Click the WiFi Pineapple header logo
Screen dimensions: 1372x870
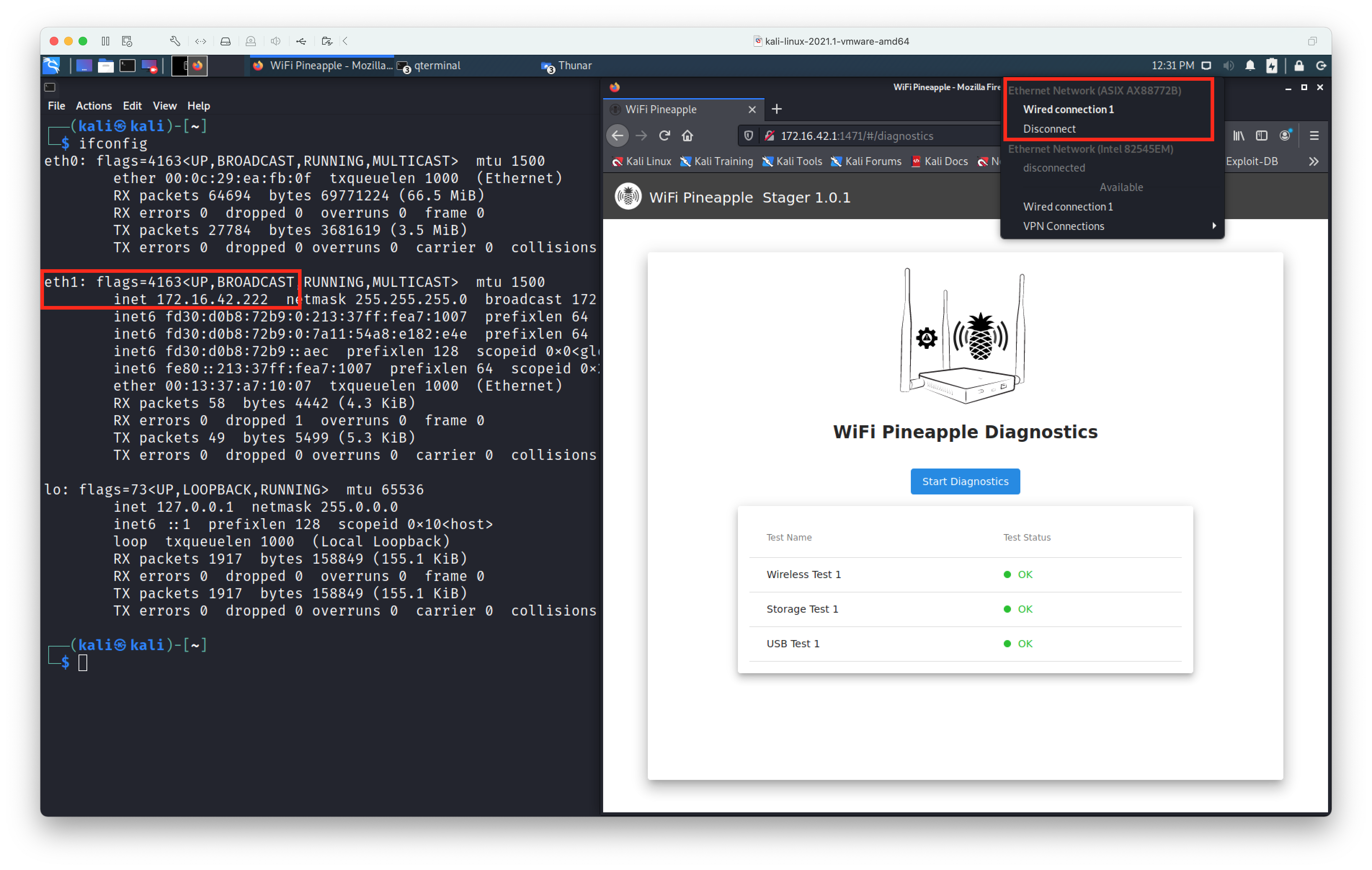[628, 197]
